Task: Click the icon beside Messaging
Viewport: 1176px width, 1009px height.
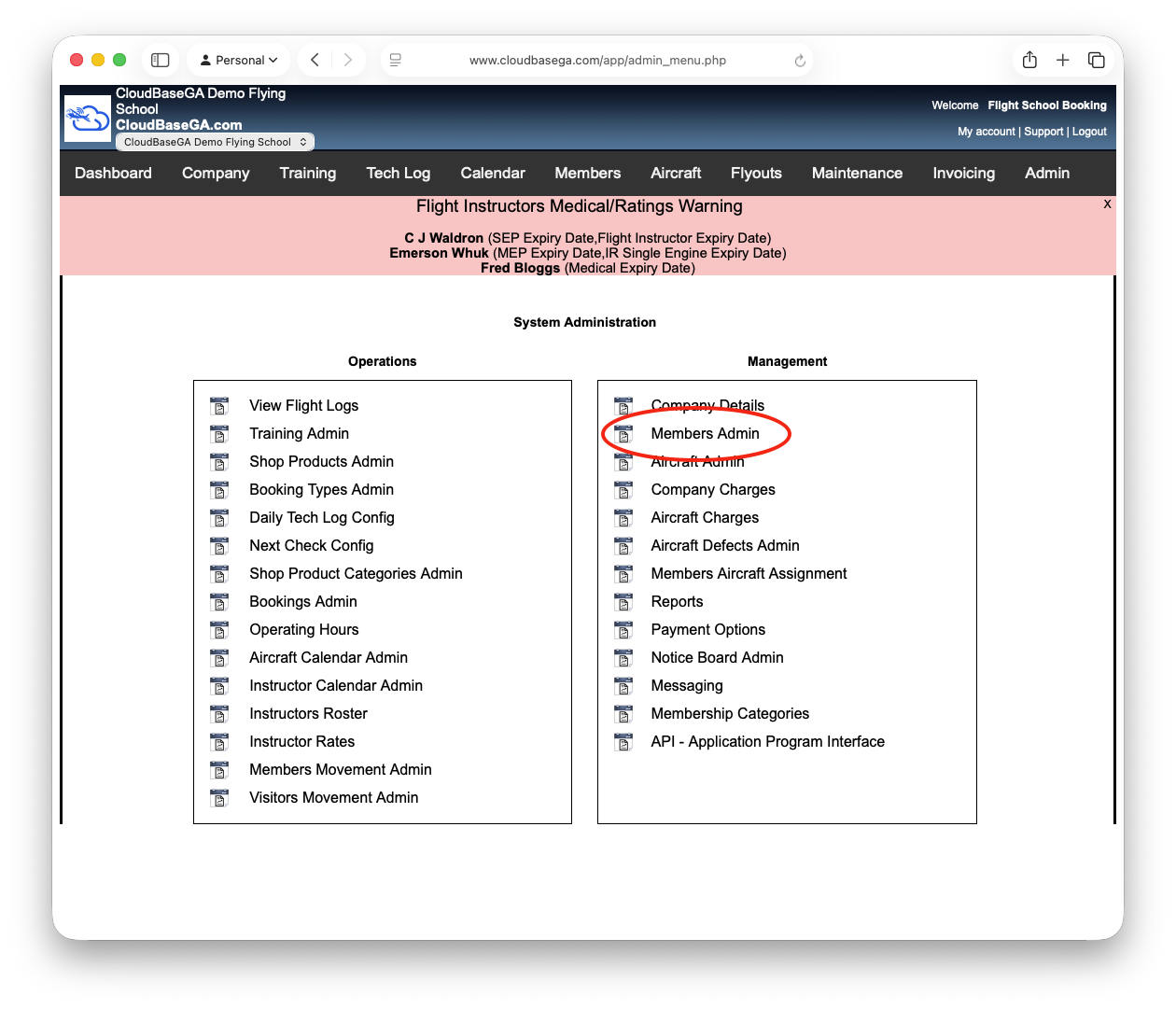Action: pyautogui.click(x=623, y=686)
